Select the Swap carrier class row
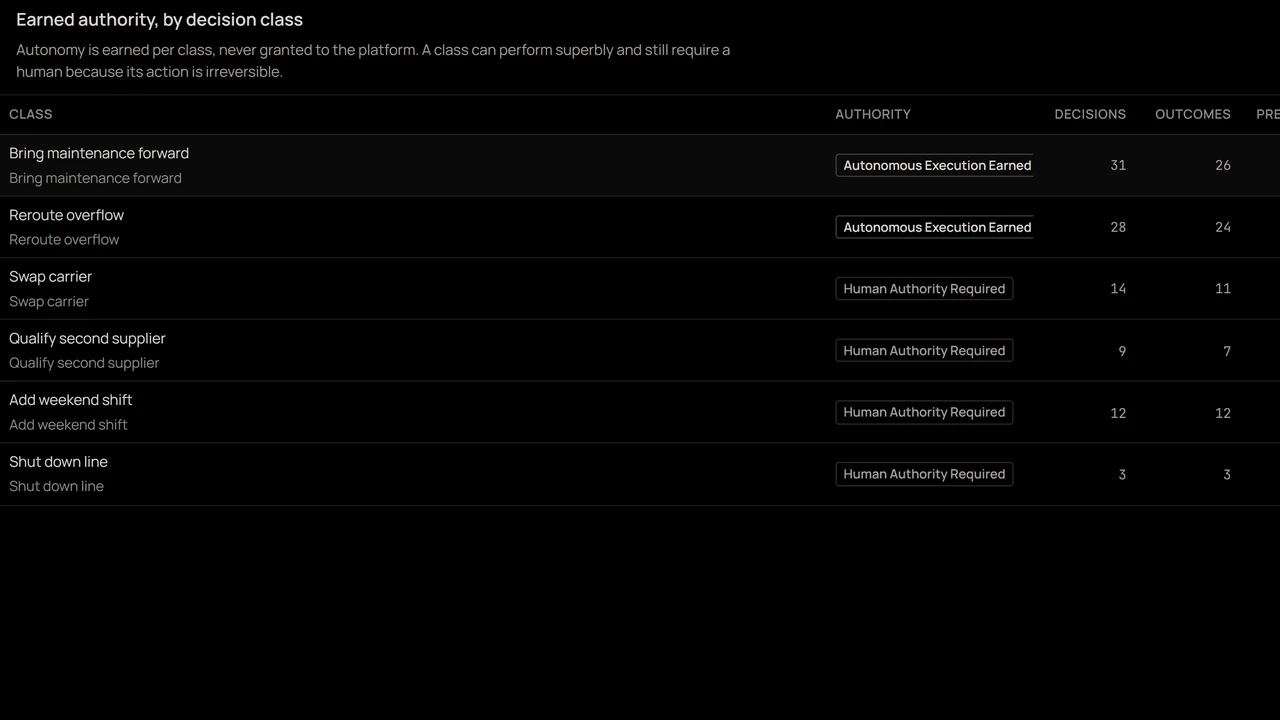 click(640, 289)
